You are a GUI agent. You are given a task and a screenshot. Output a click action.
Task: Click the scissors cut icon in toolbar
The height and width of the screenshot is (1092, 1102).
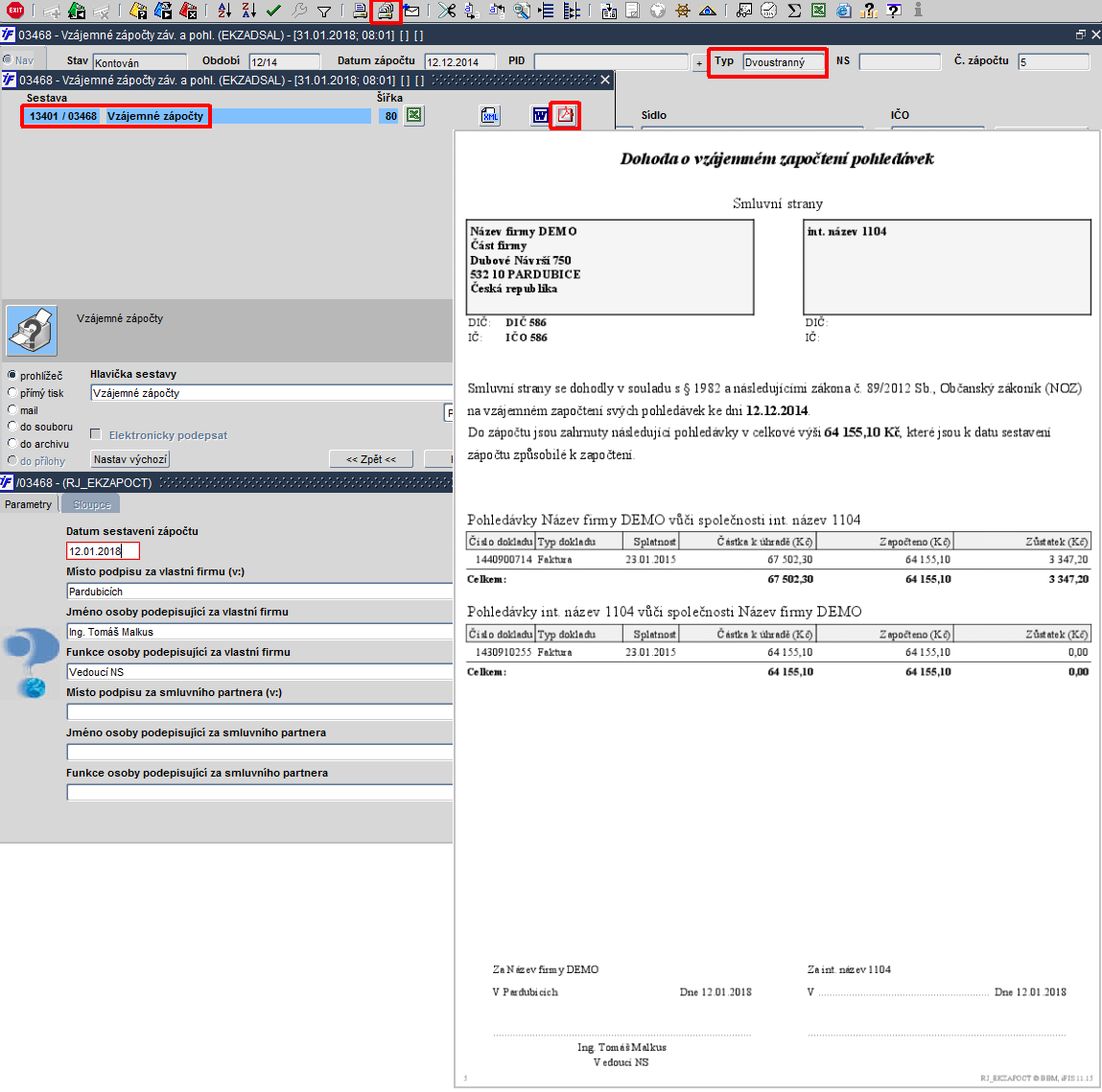(x=446, y=11)
